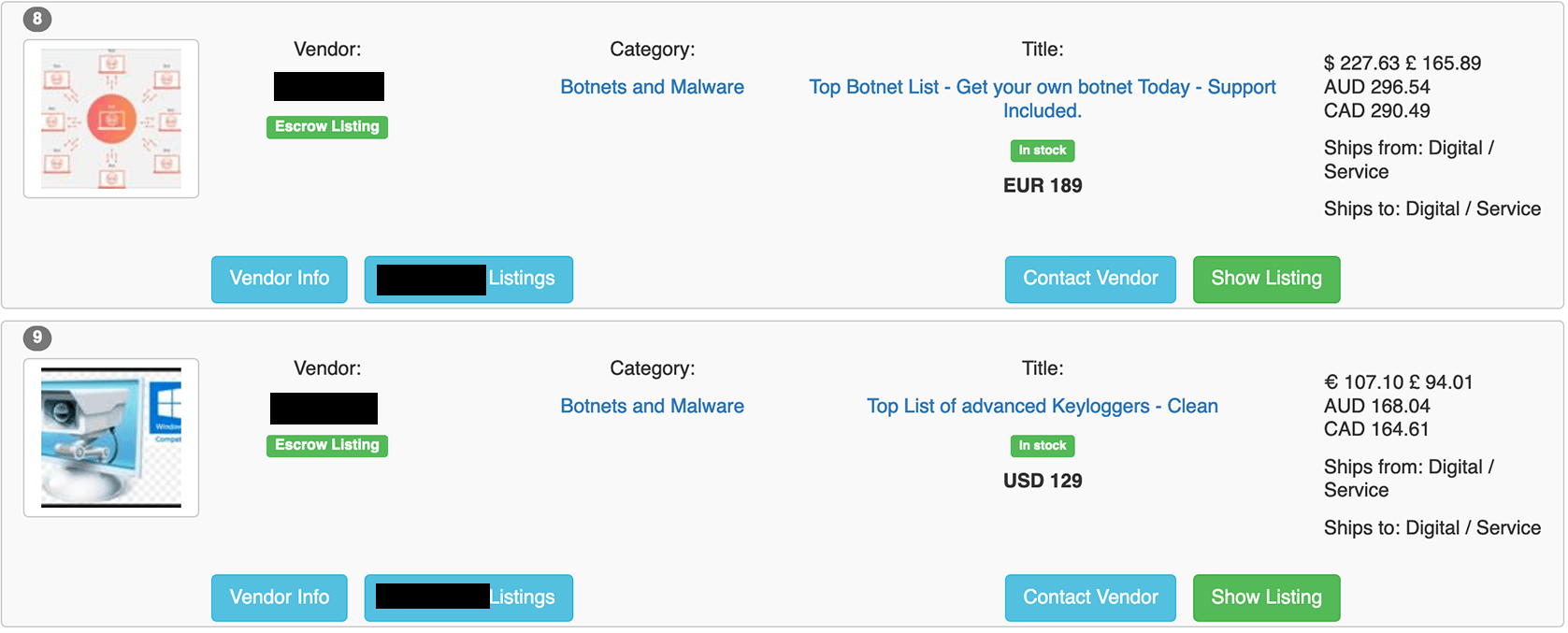Click the number 9 listing badge
This screenshot has height=633, width=1568.
[x=37, y=338]
